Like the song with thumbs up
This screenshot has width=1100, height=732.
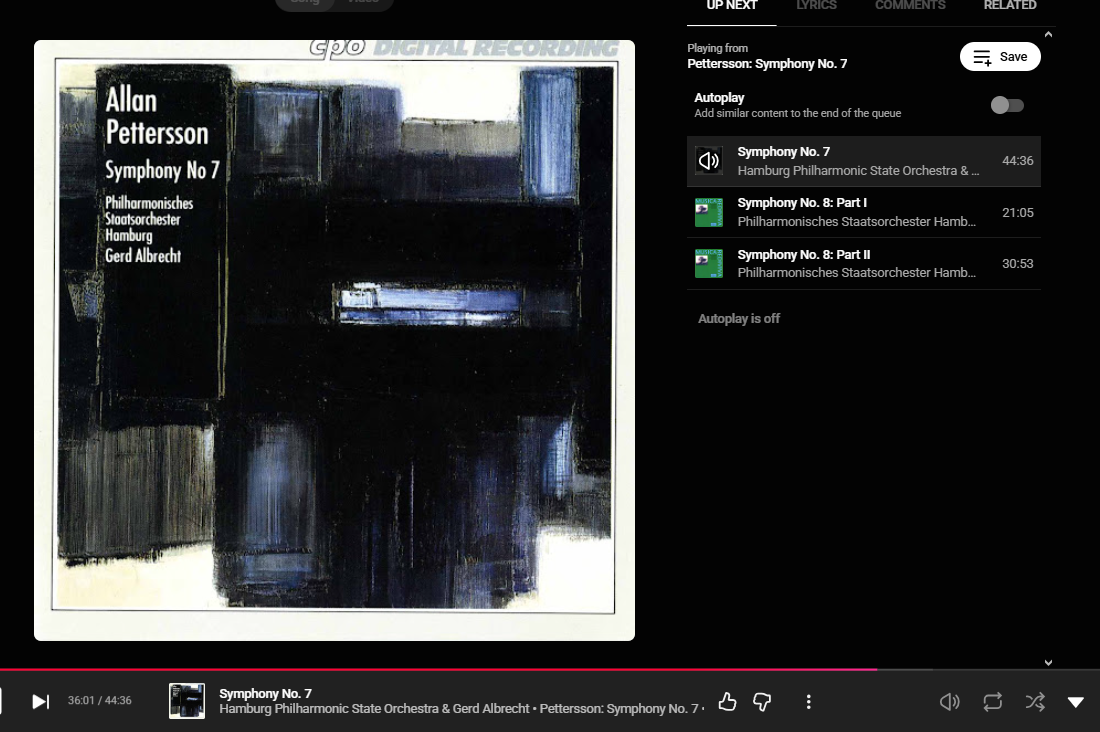[x=727, y=701]
